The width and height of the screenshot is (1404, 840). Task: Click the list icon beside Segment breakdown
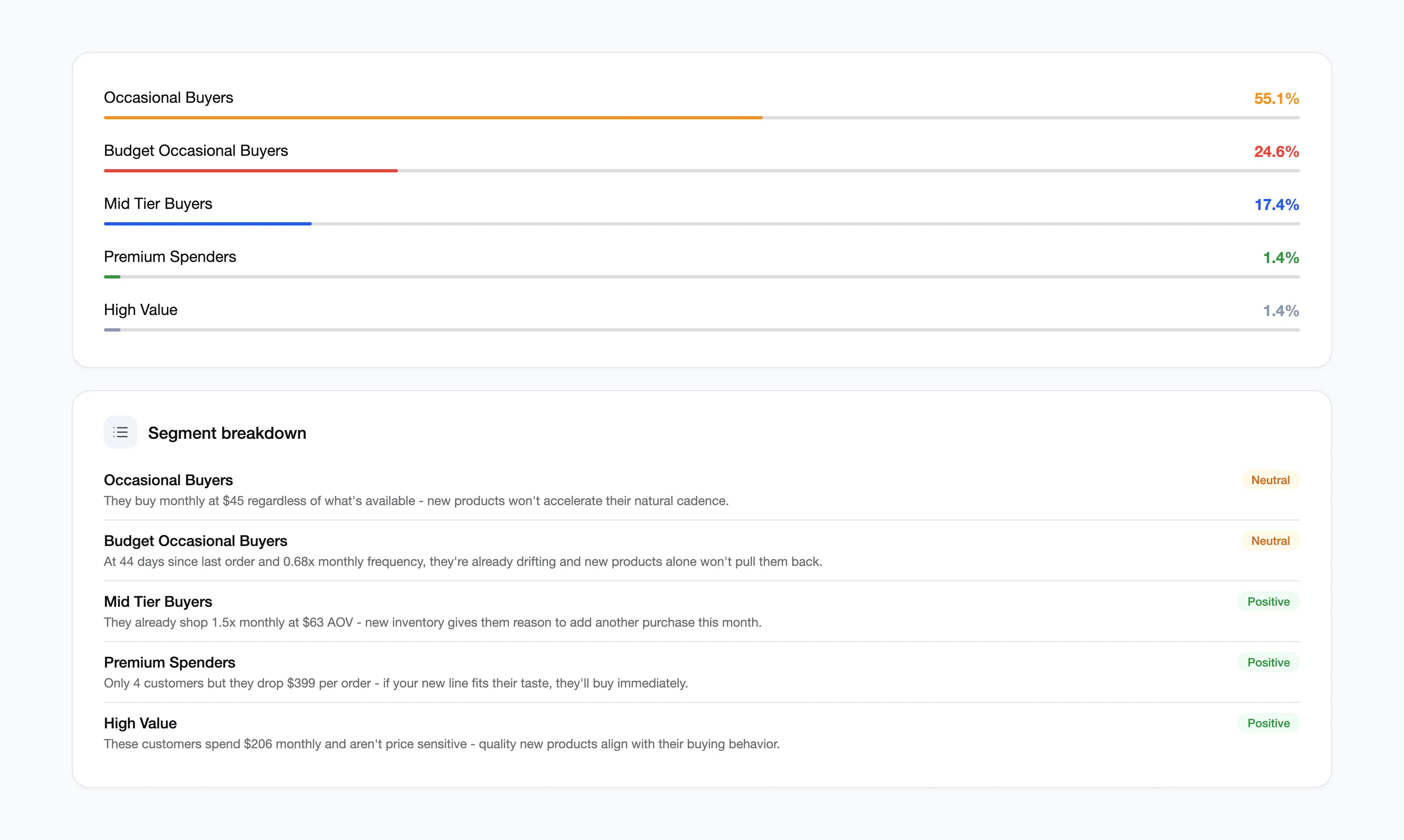120,433
